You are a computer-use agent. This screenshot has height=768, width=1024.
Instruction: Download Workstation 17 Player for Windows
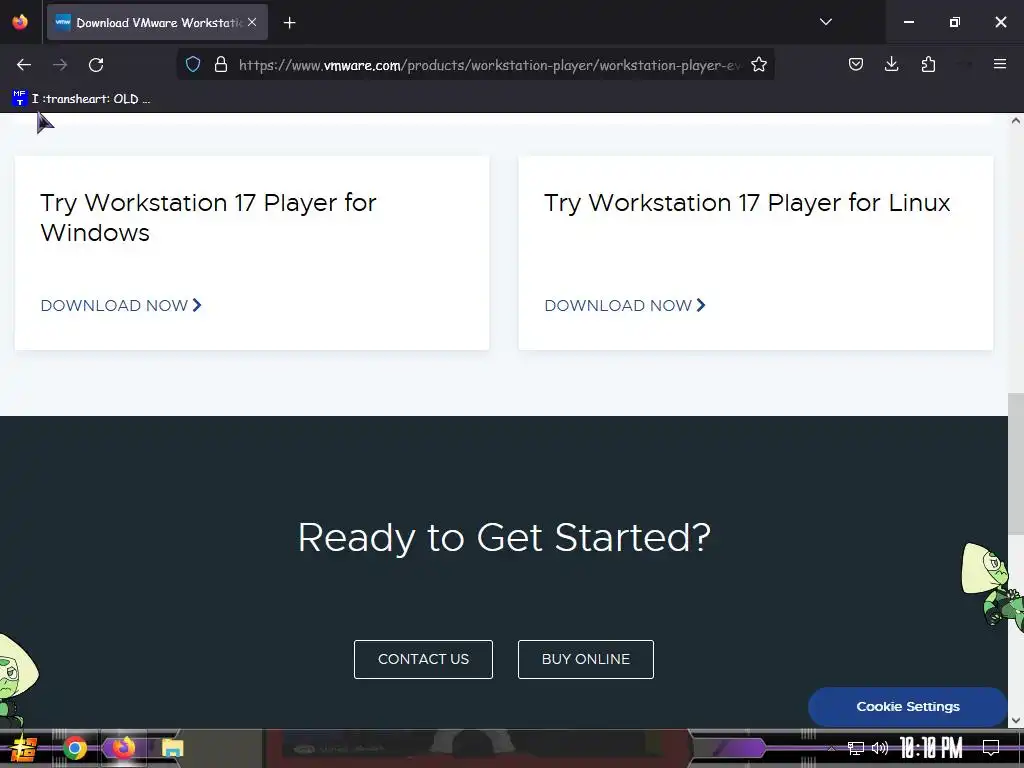[121, 306]
